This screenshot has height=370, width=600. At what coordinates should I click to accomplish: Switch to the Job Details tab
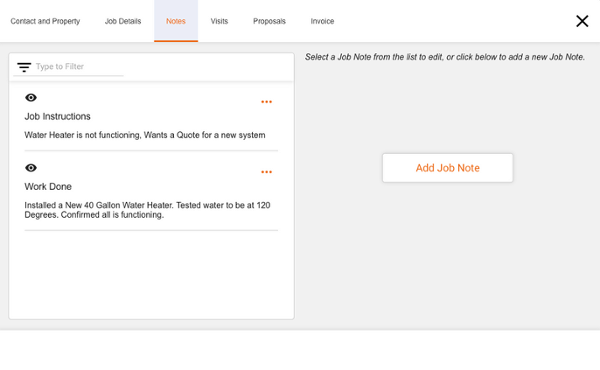[x=123, y=21]
